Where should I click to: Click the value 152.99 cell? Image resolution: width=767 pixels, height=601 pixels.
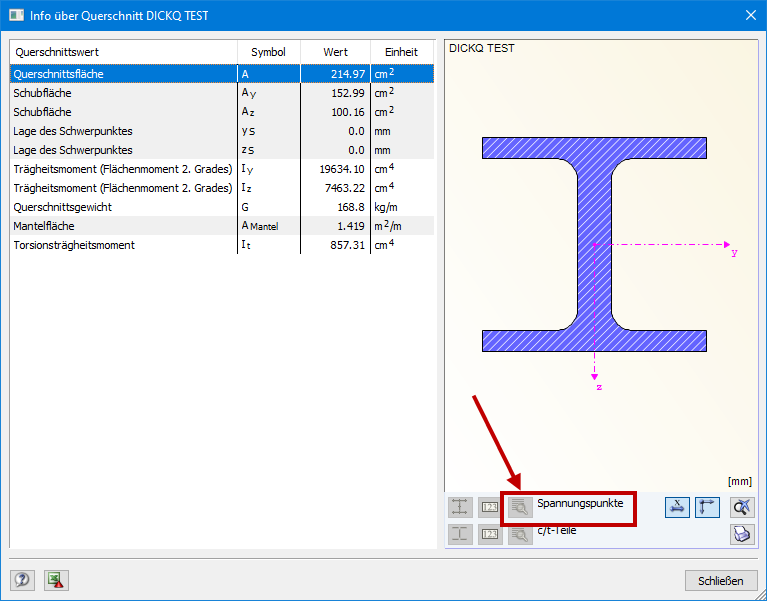click(336, 93)
